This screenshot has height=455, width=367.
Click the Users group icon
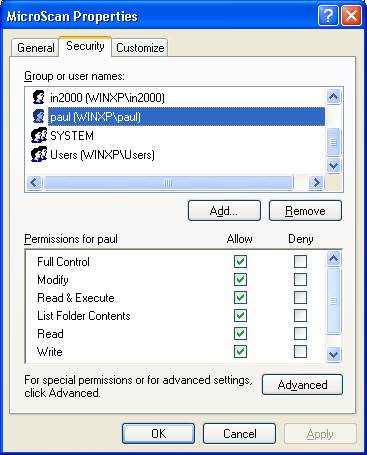(x=39, y=154)
